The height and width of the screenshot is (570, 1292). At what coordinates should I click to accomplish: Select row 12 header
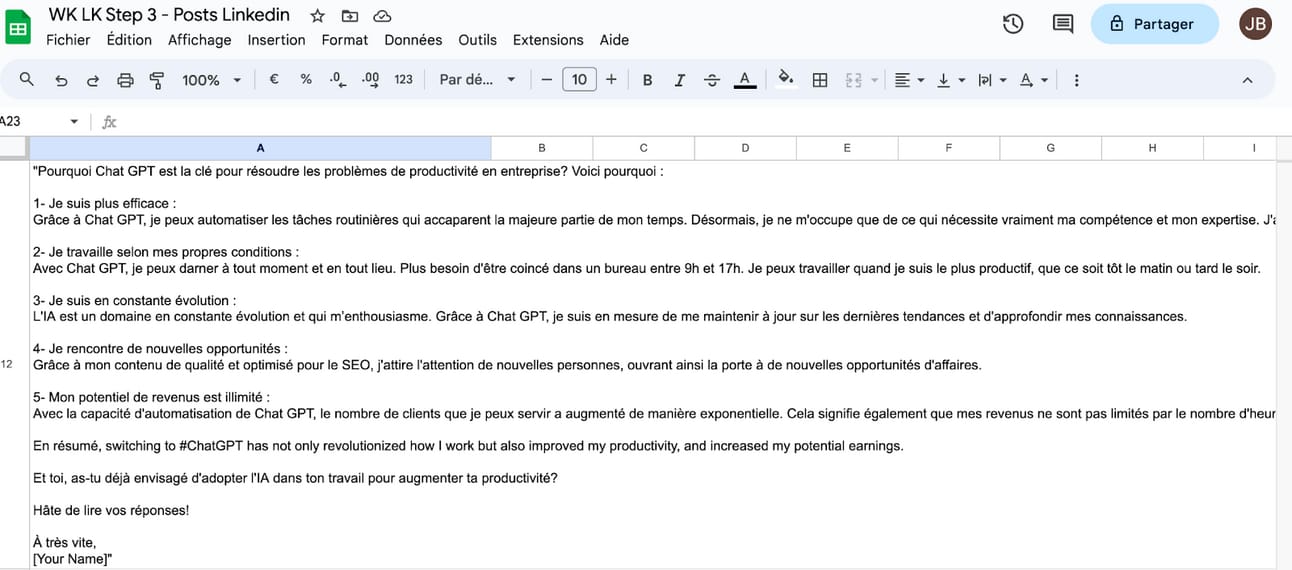point(13,364)
